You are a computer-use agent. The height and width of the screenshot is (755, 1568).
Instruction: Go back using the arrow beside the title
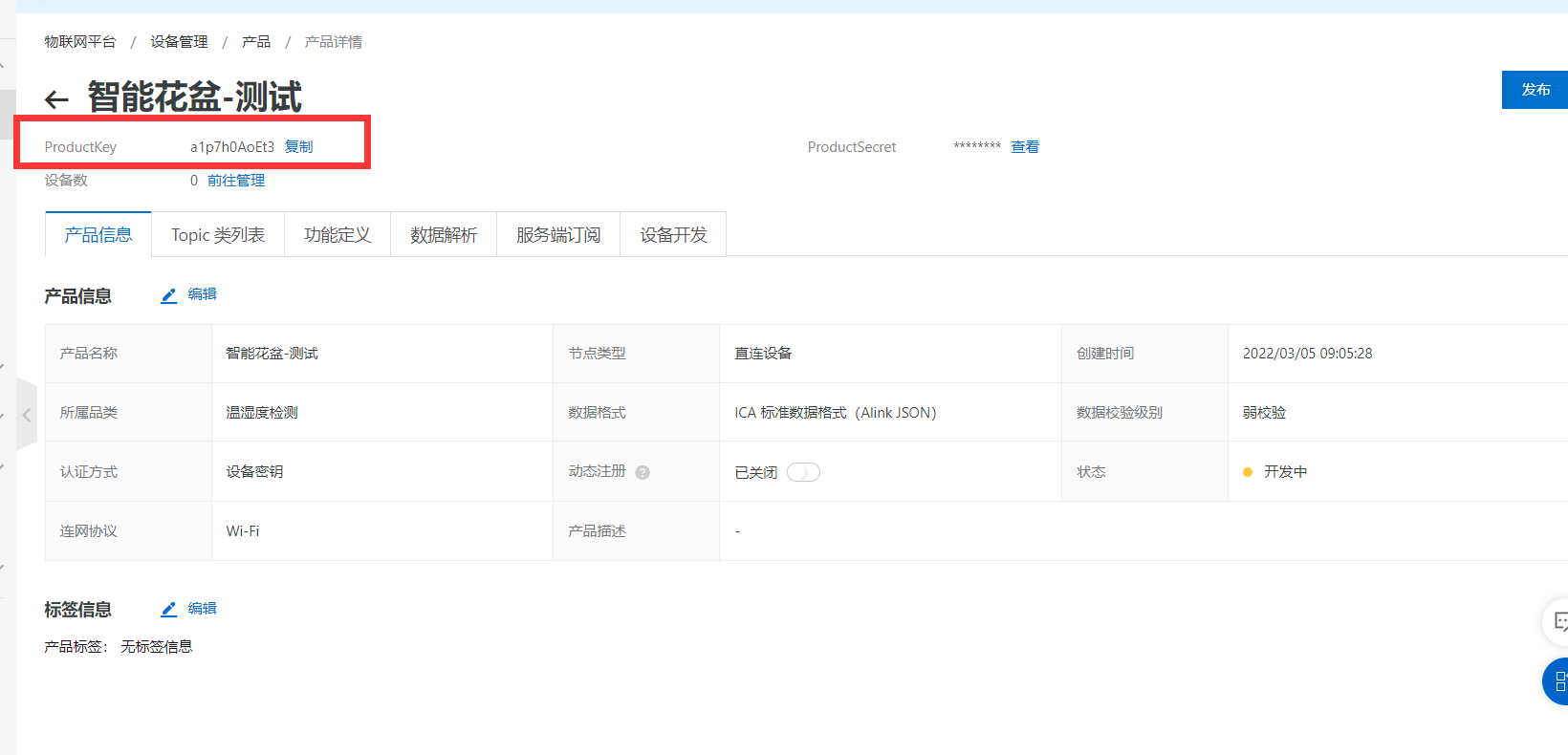coord(56,99)
